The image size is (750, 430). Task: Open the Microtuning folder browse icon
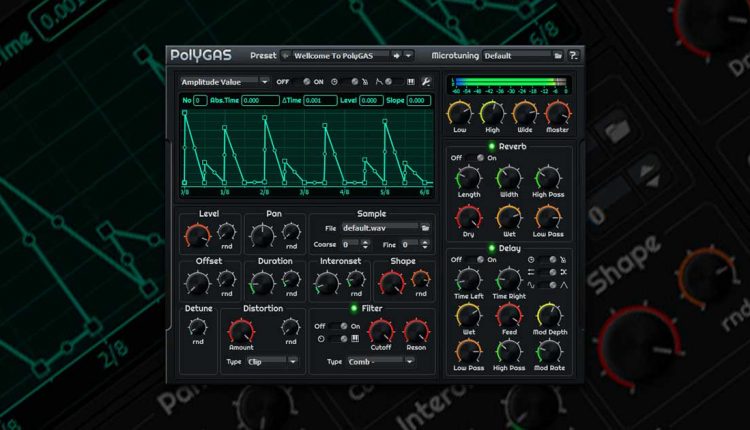pyautogui.click(x=558, y=56)
